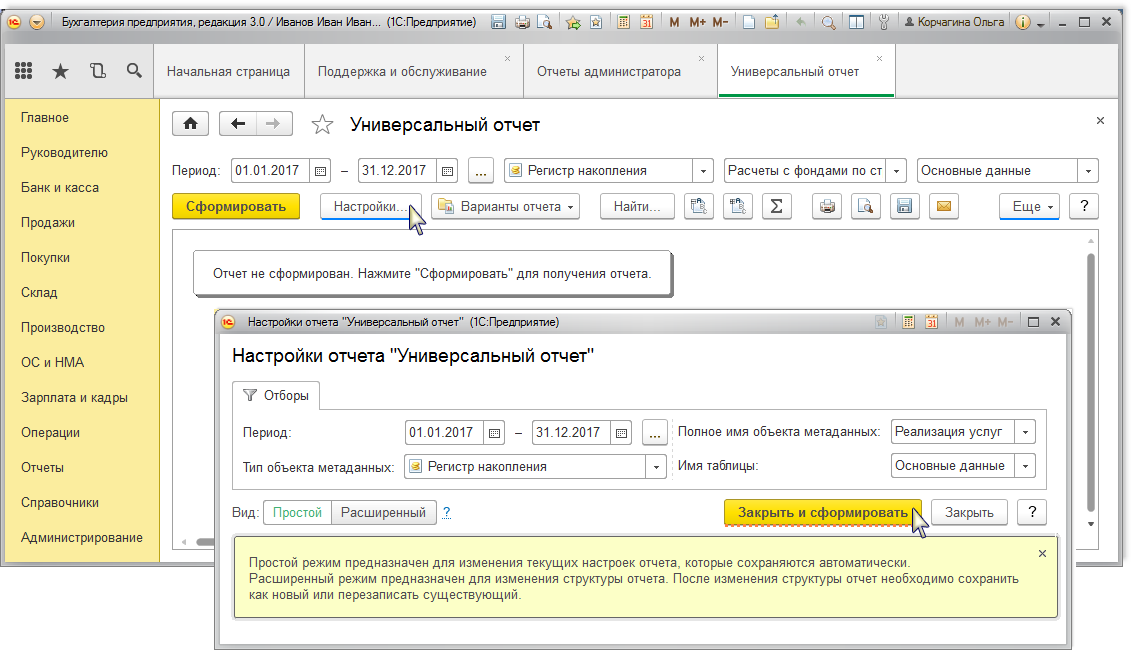Open the calculator in main title bar
The image size is (1131, 650).
click(623, 22)
